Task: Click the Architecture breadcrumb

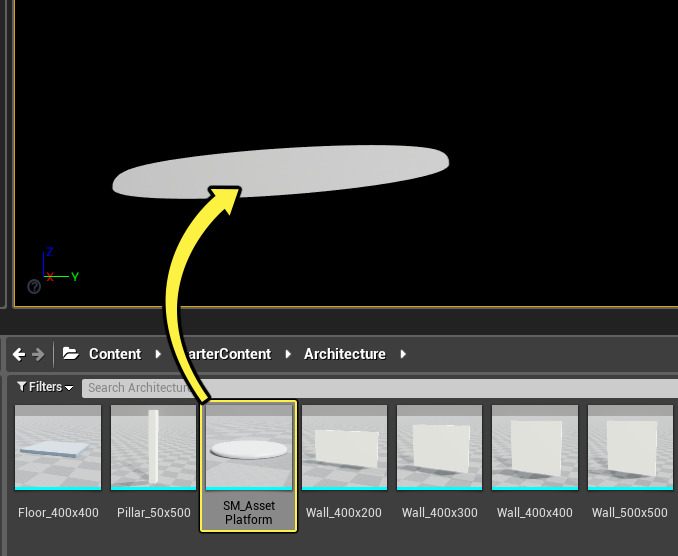Action: pos(345,354)
